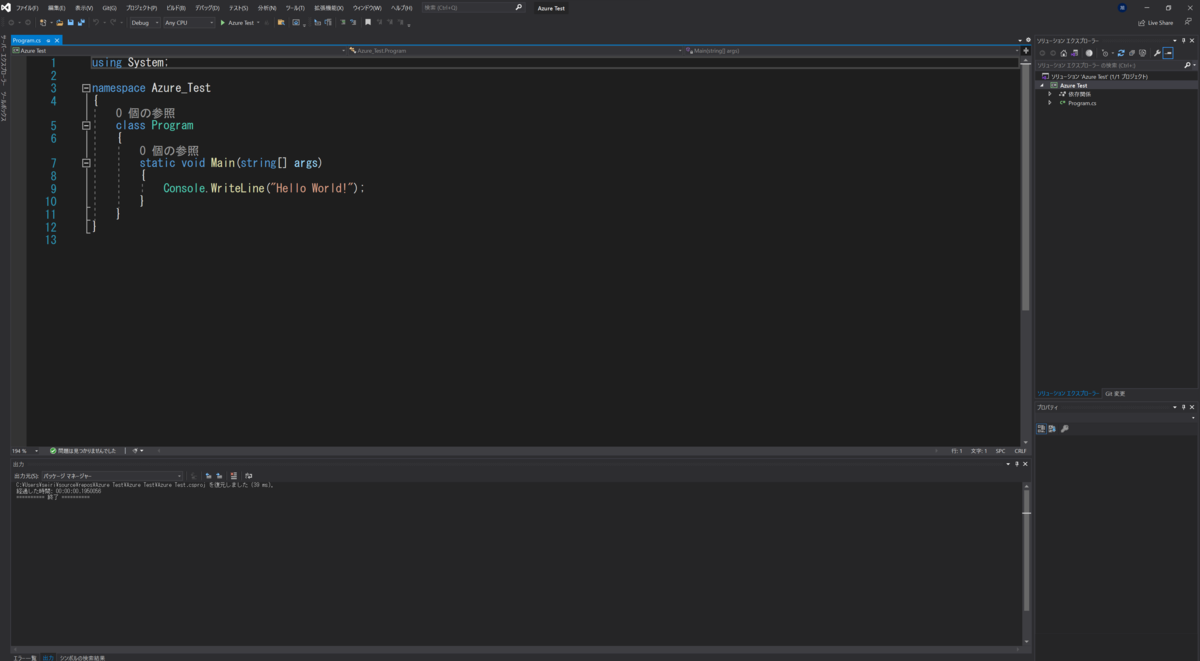Viewport: 1200px width, 661px height.
Task: Open the Properties wrench in Solution Explorer
Action: point(1157,53)
